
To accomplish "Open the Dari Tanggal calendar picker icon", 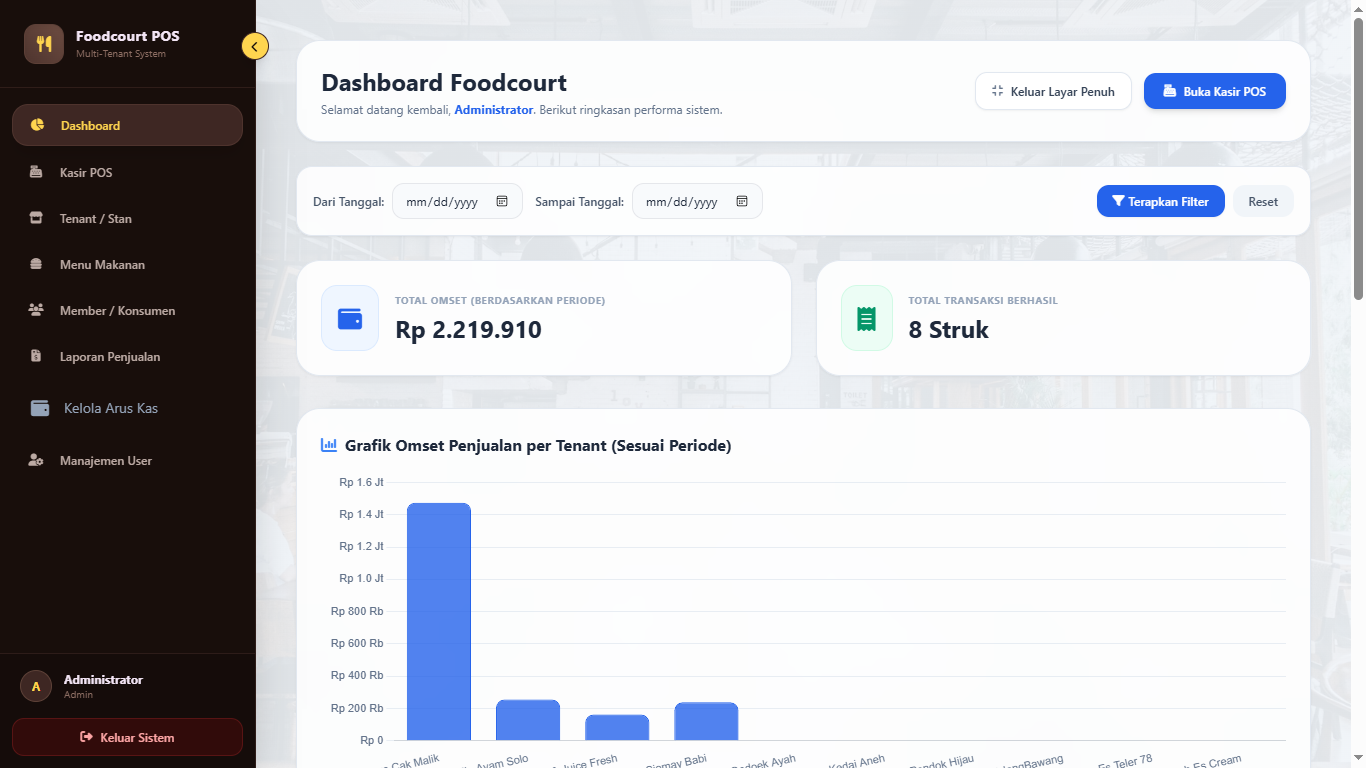I will pos(502,201).
